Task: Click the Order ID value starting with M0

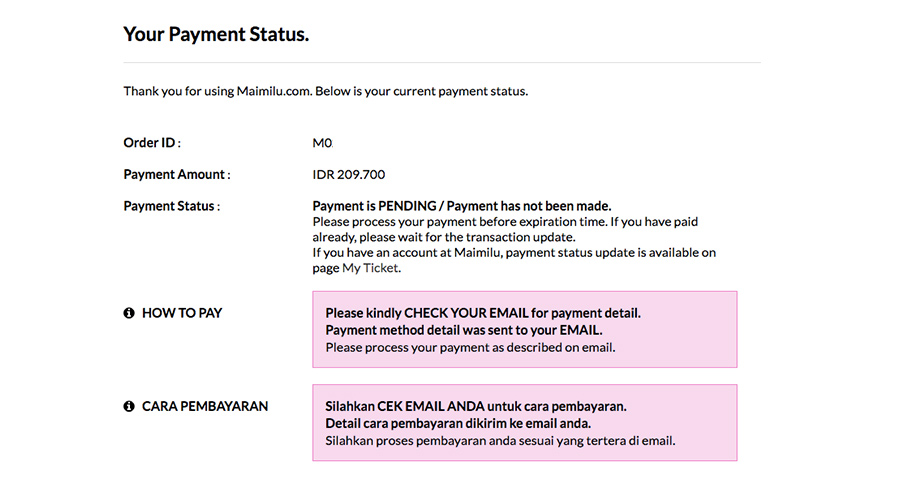Action: click(323, 143)
